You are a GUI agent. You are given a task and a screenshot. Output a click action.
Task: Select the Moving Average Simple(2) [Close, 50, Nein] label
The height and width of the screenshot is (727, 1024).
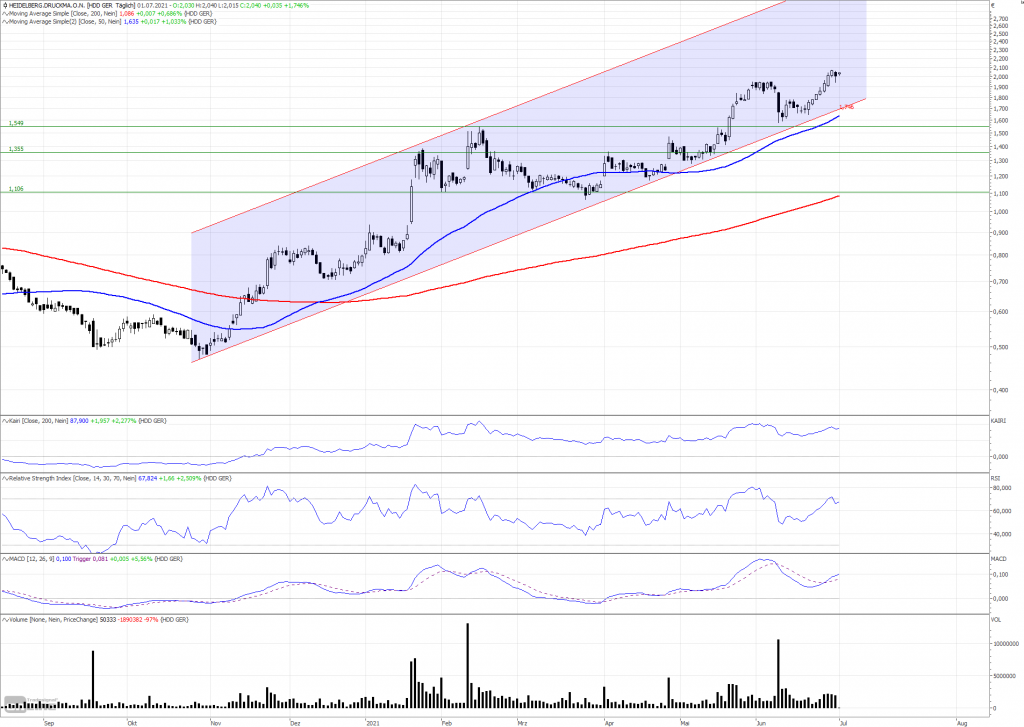pyautogui.click(x=65, y=22)
